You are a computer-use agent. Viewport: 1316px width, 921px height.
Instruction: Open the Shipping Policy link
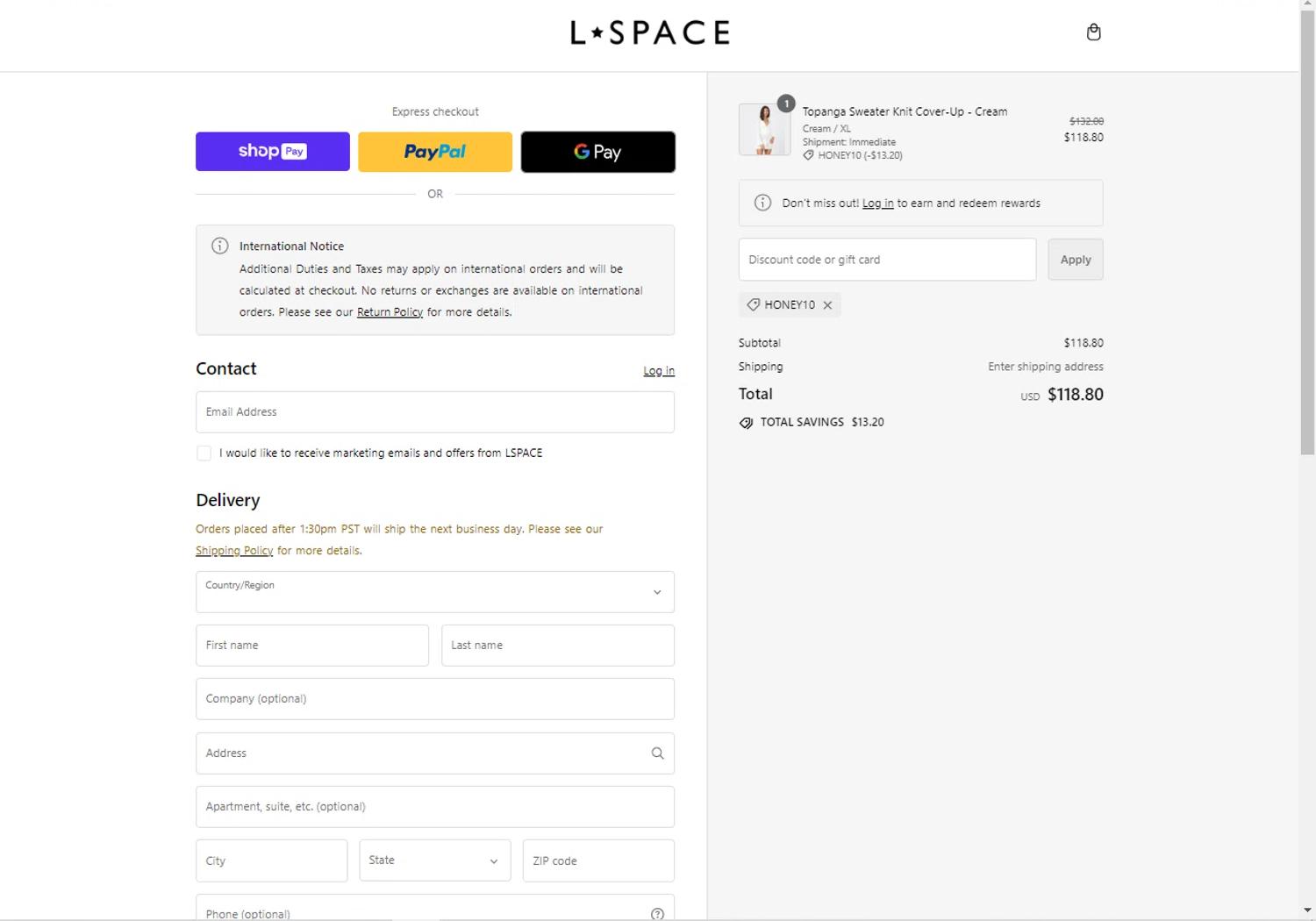[234, 551]
